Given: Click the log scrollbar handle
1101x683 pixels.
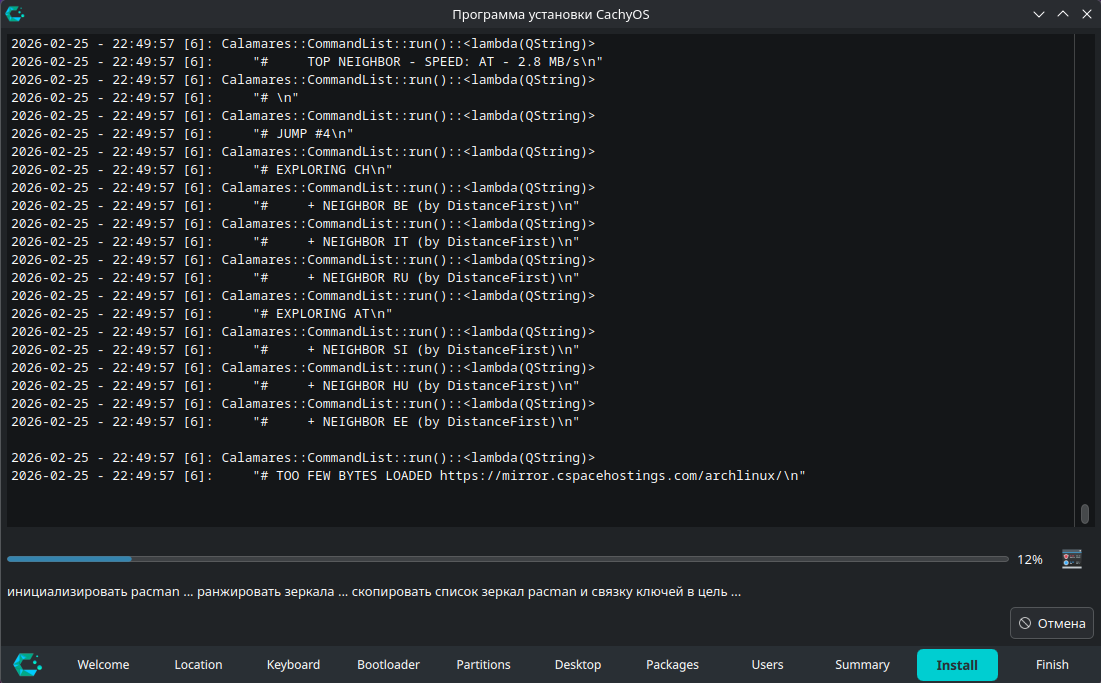Looking at the screenshot, I should pyautogui.click(x=1085, y=514).
